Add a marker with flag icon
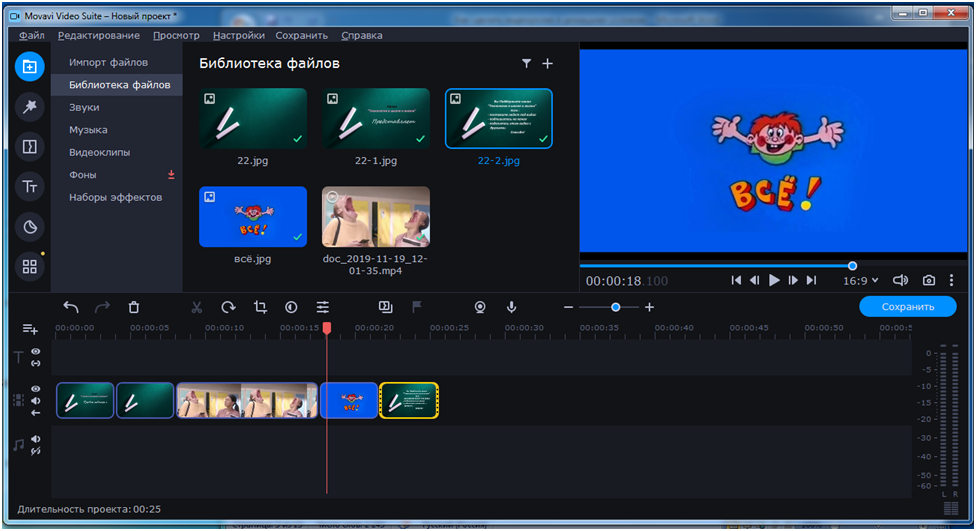The width and height of the screenshot is (976, 531). click(x=416, y=307)
